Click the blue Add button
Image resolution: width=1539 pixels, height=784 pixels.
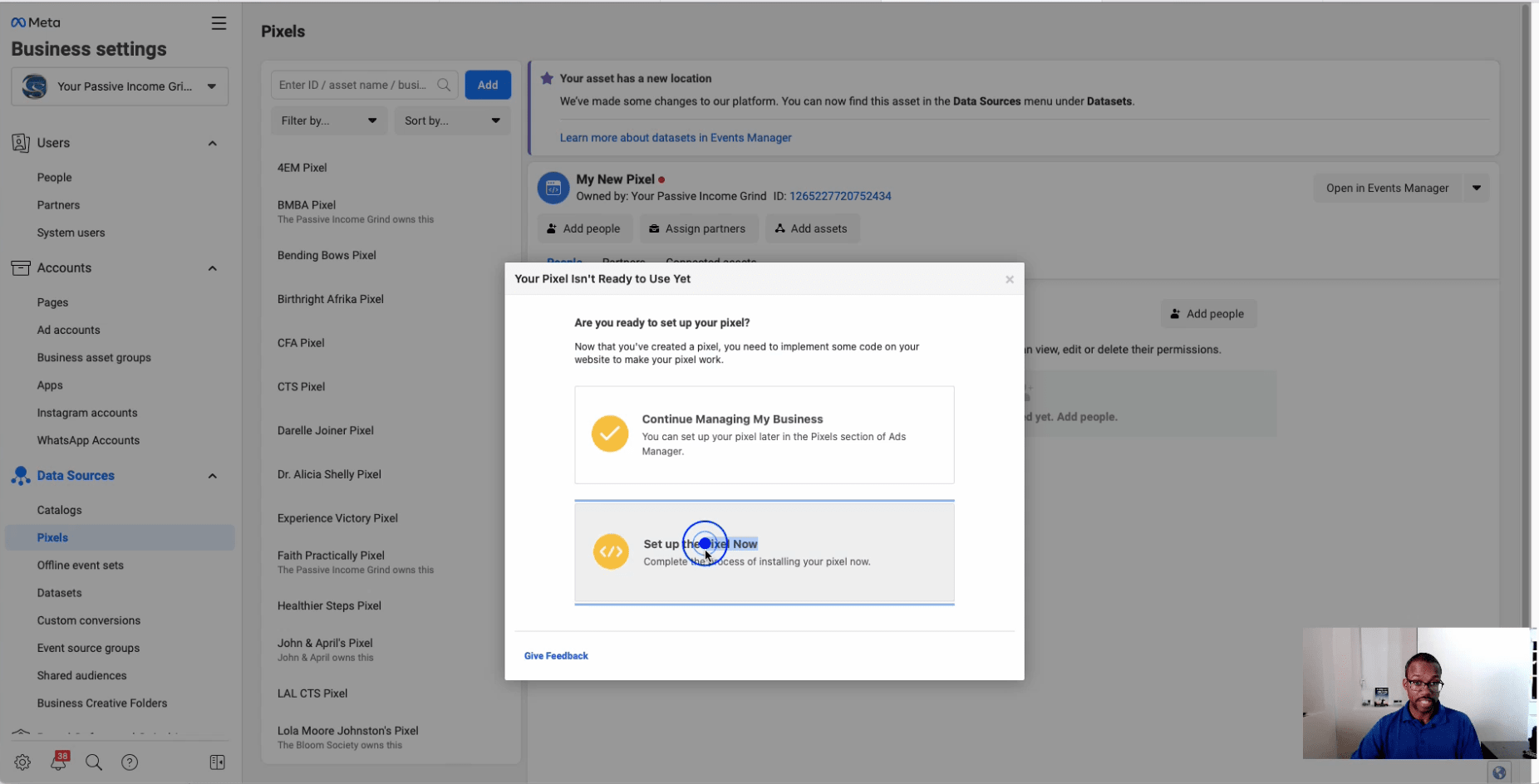coord(488,85)
